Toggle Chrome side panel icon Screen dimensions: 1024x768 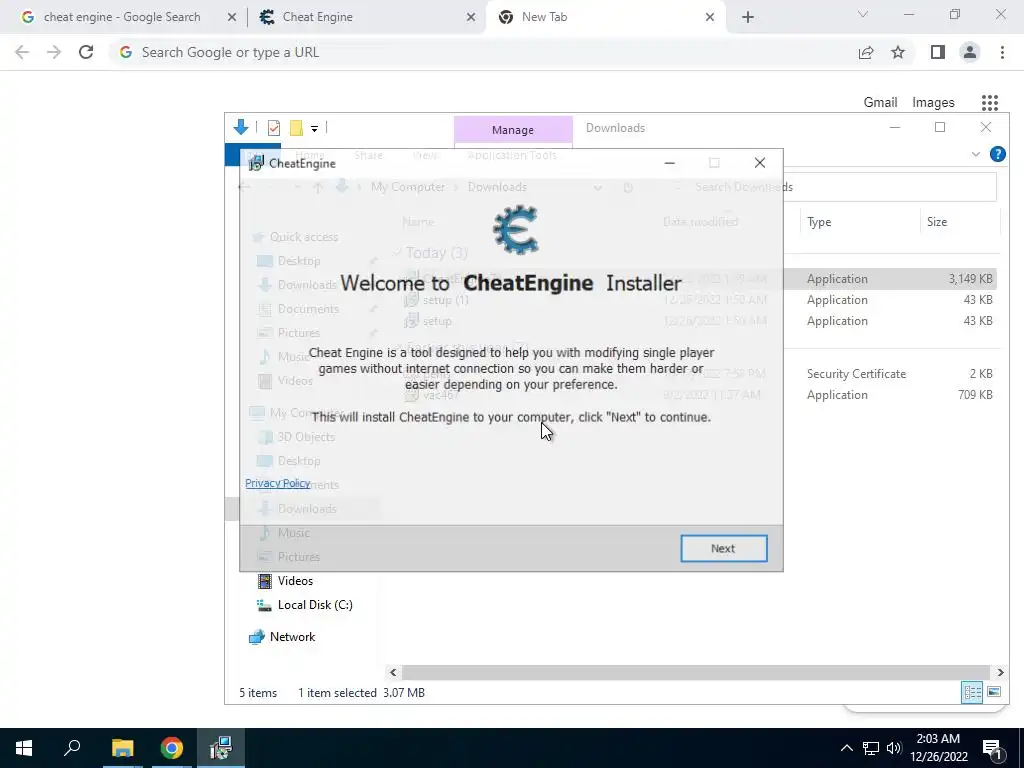click(x=938, y=52)
